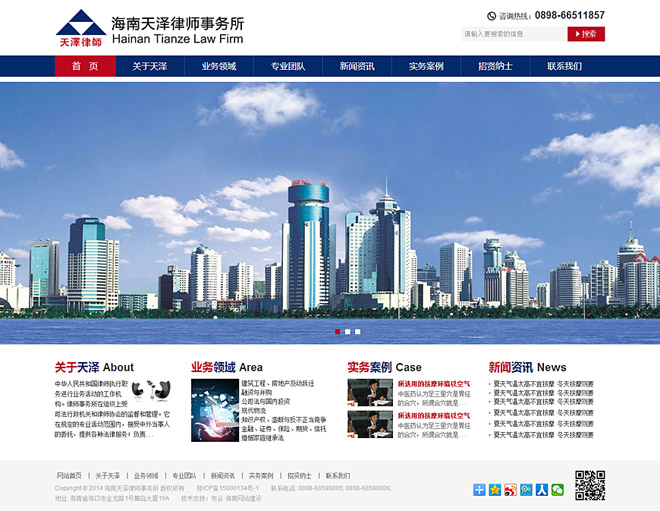
Task: Click the search keyword input field
Action: tap(513, 34)
